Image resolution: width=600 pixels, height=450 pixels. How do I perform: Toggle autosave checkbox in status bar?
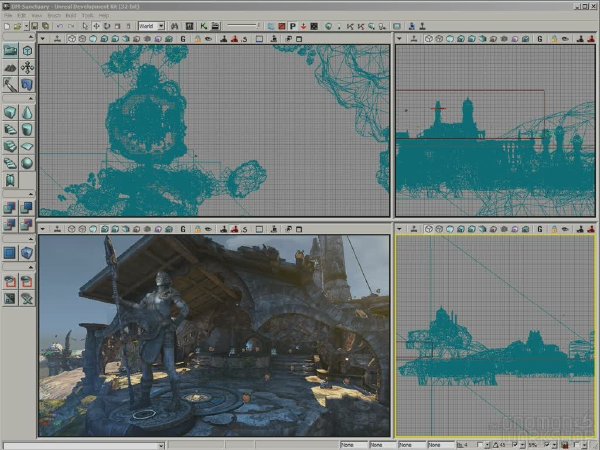(576, 445)
